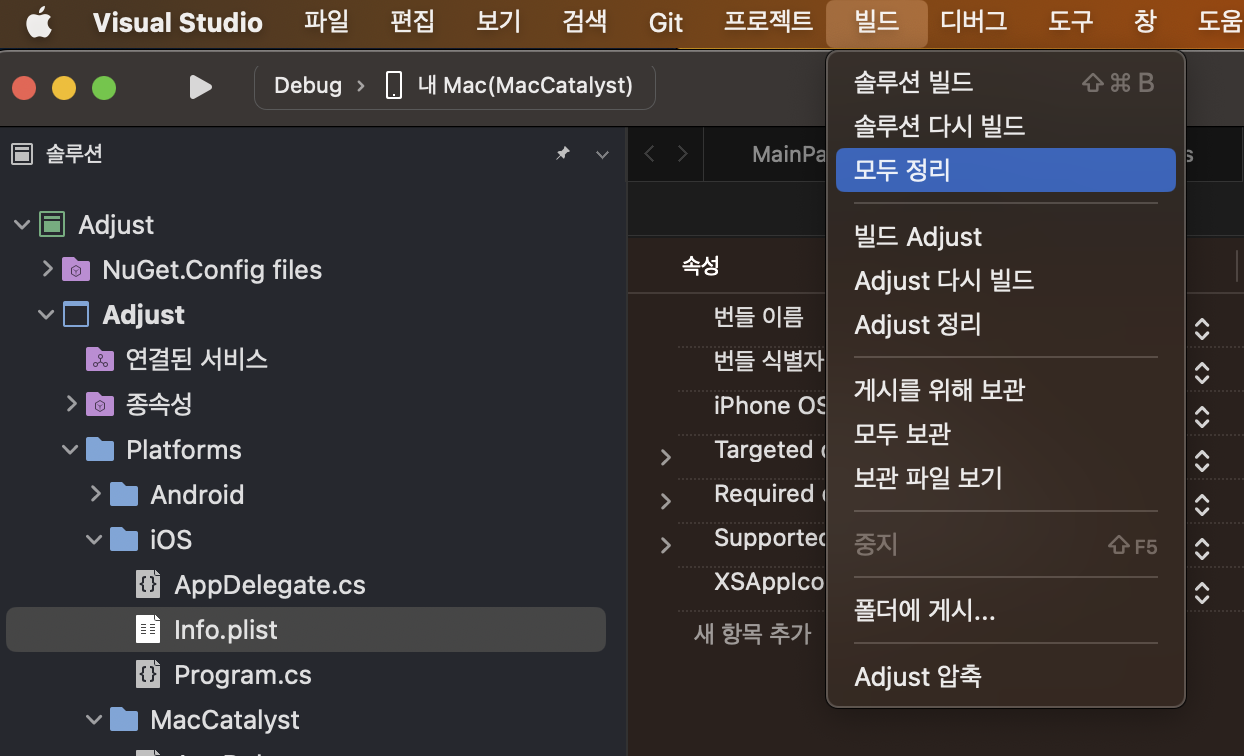Viewport: 1244px width, 756px height.
Task: Open the Git menu
Action: pyautogui.click(x=666, y=22)
